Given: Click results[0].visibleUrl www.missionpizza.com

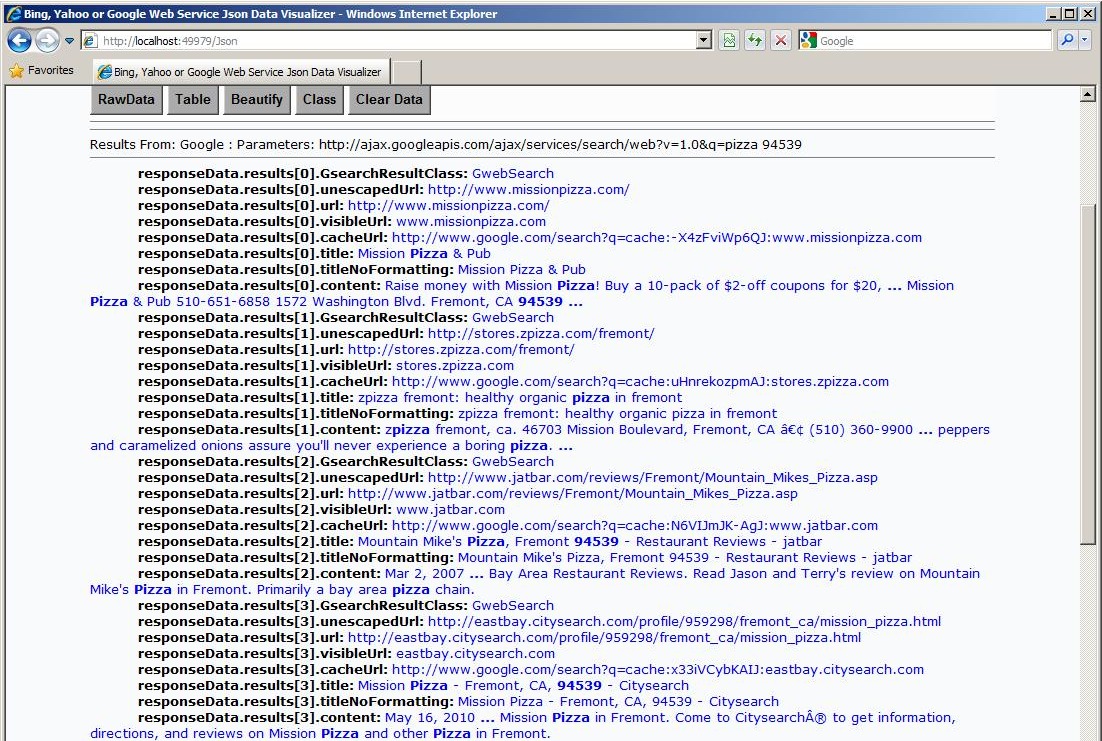Looking at the screenshot, I should [471, 221].
